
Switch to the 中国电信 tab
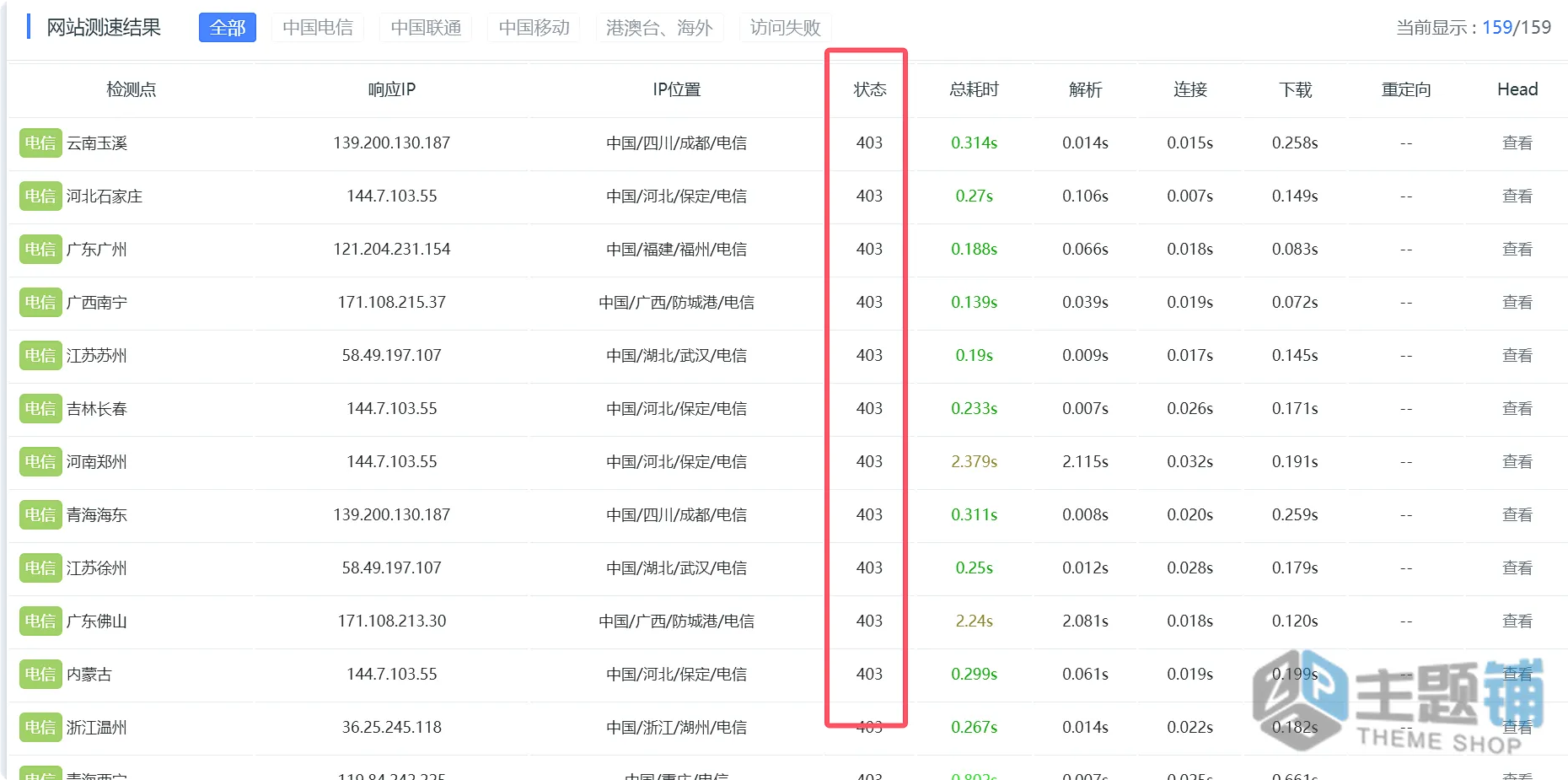coord(318,28)
